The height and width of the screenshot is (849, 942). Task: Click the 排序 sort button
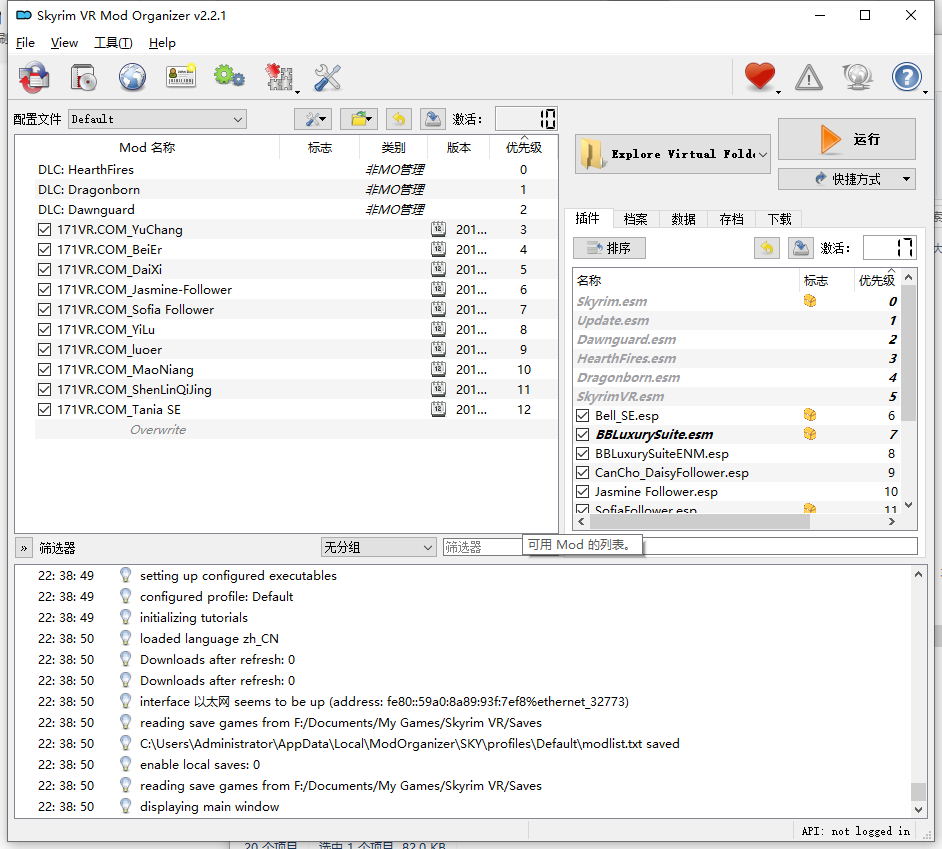(x=609, y=248)
